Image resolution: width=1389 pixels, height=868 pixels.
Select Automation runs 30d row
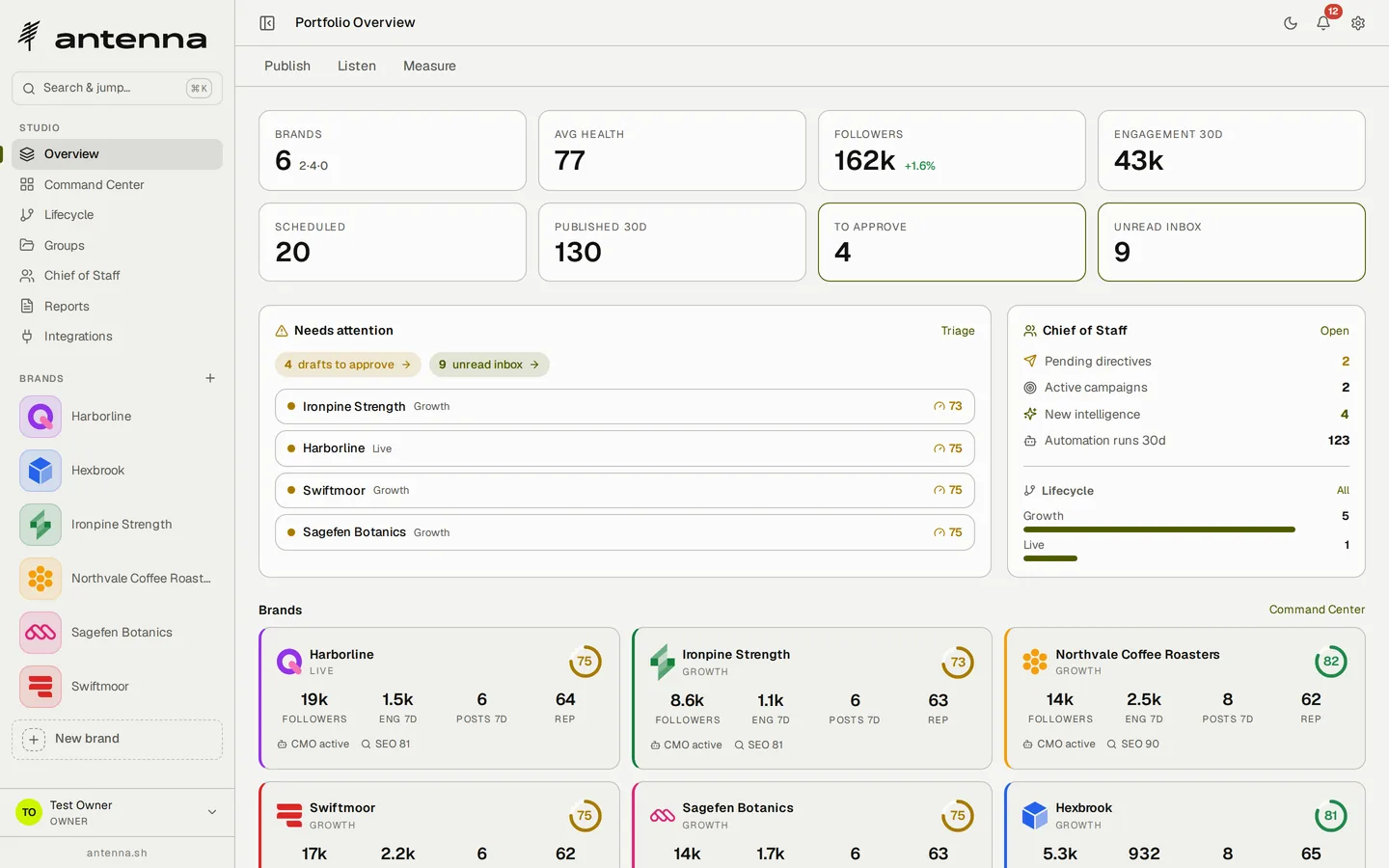tap(1186, 441)
